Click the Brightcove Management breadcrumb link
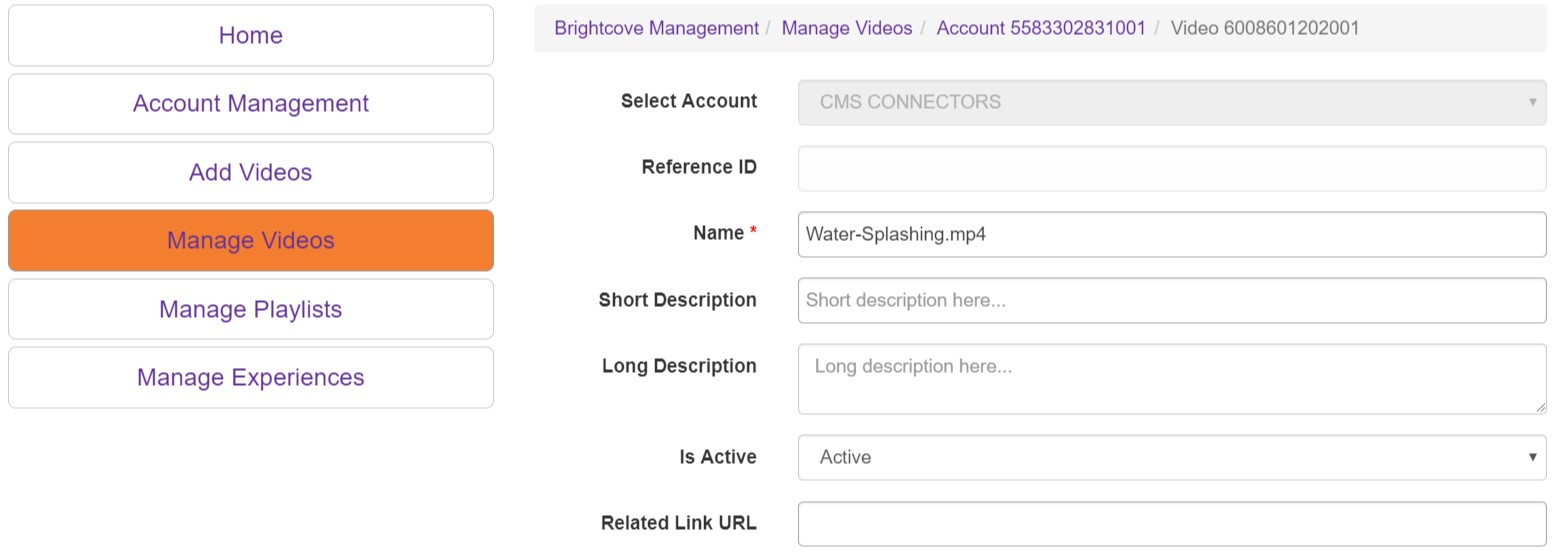 click(656, 28)
